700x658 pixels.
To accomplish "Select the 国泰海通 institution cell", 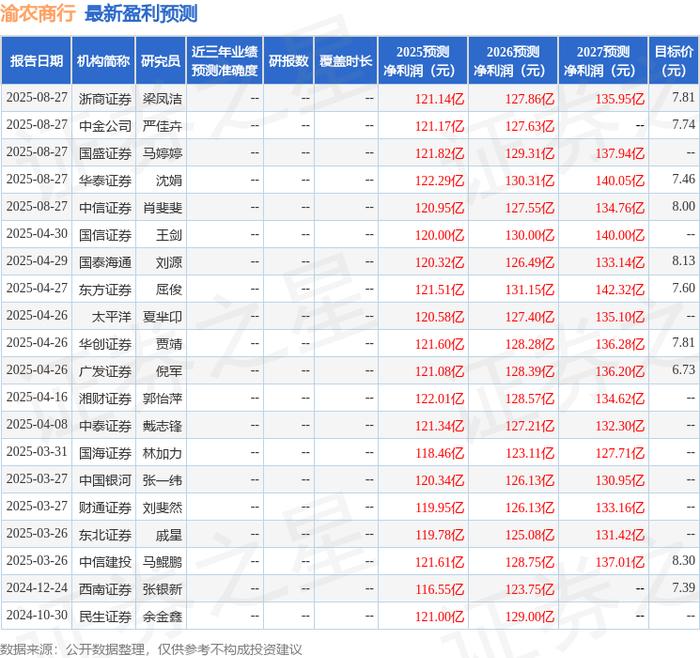I will tap(105, 262).
